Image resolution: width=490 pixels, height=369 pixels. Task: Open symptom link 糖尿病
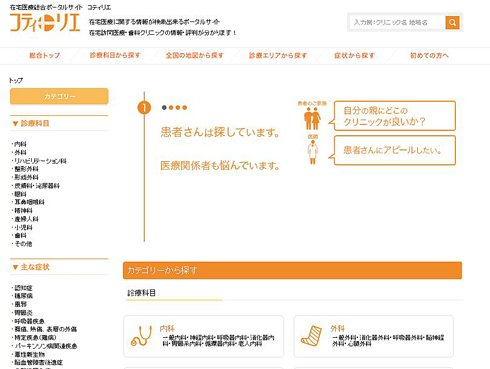(x=23, y=296)
